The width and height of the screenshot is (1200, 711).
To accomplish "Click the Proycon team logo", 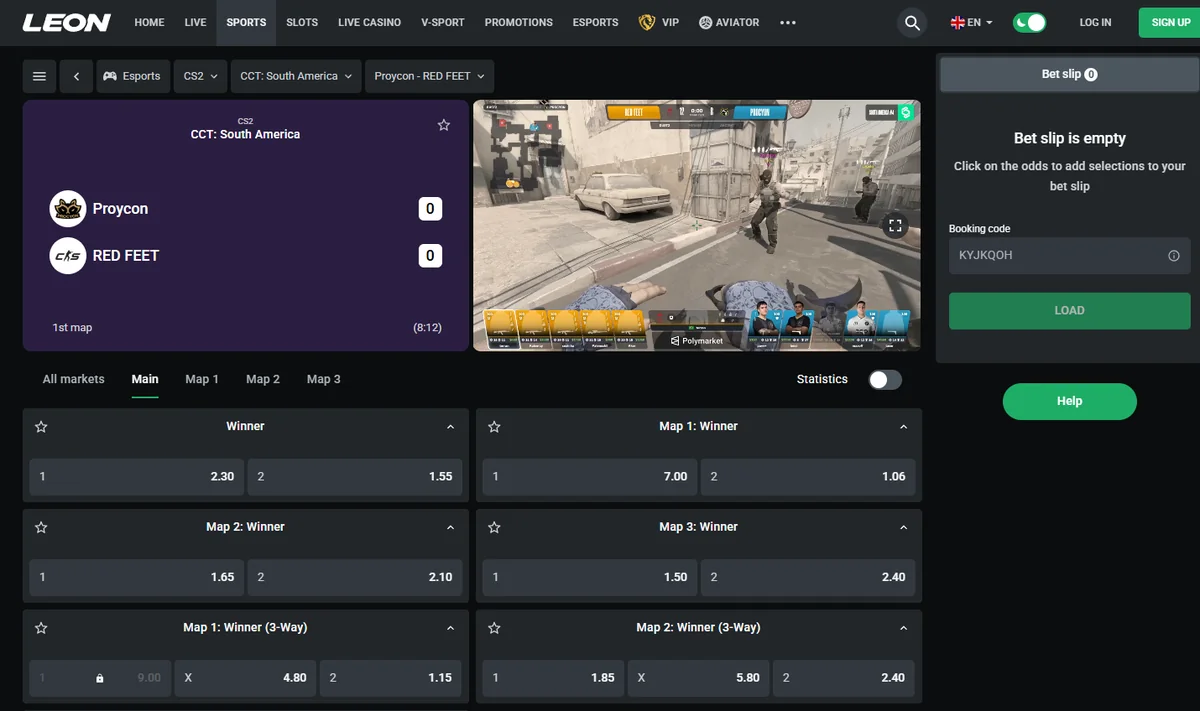I will pyautogui.click(x=68, y=208).
